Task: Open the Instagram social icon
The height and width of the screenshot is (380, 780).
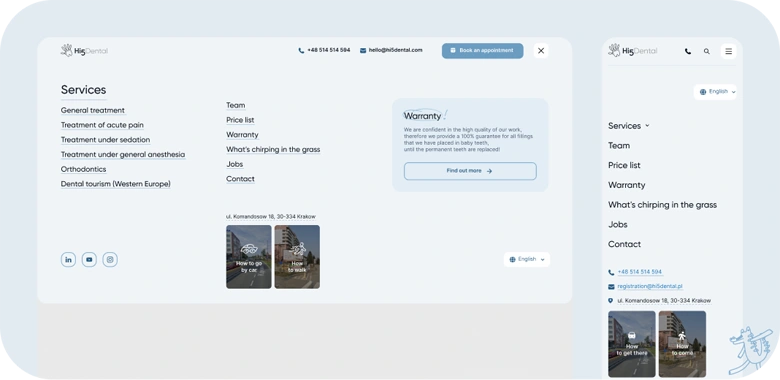Action: pyautogui.click(x=110, y=260)
